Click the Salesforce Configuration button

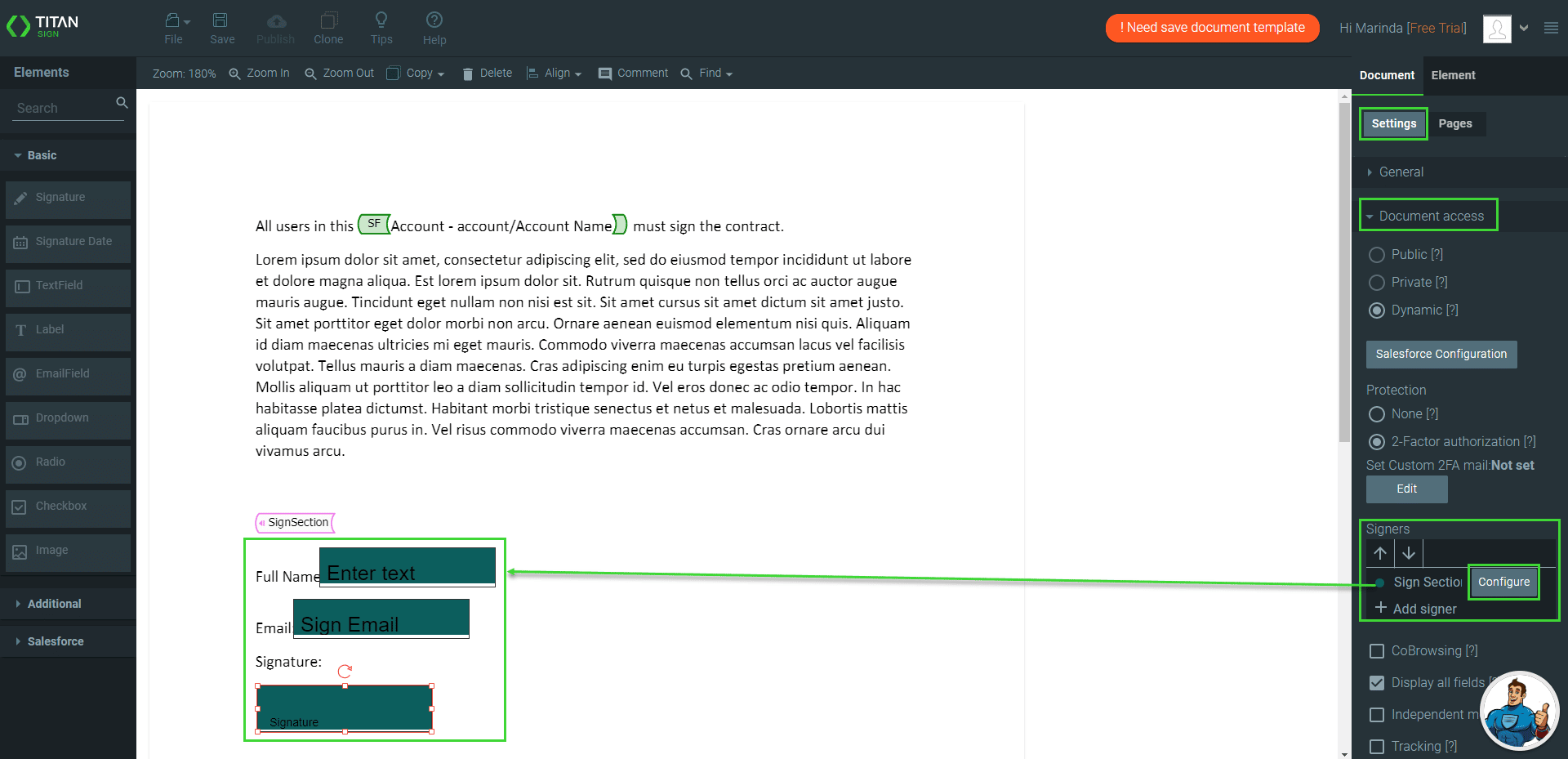point(1441,354)
